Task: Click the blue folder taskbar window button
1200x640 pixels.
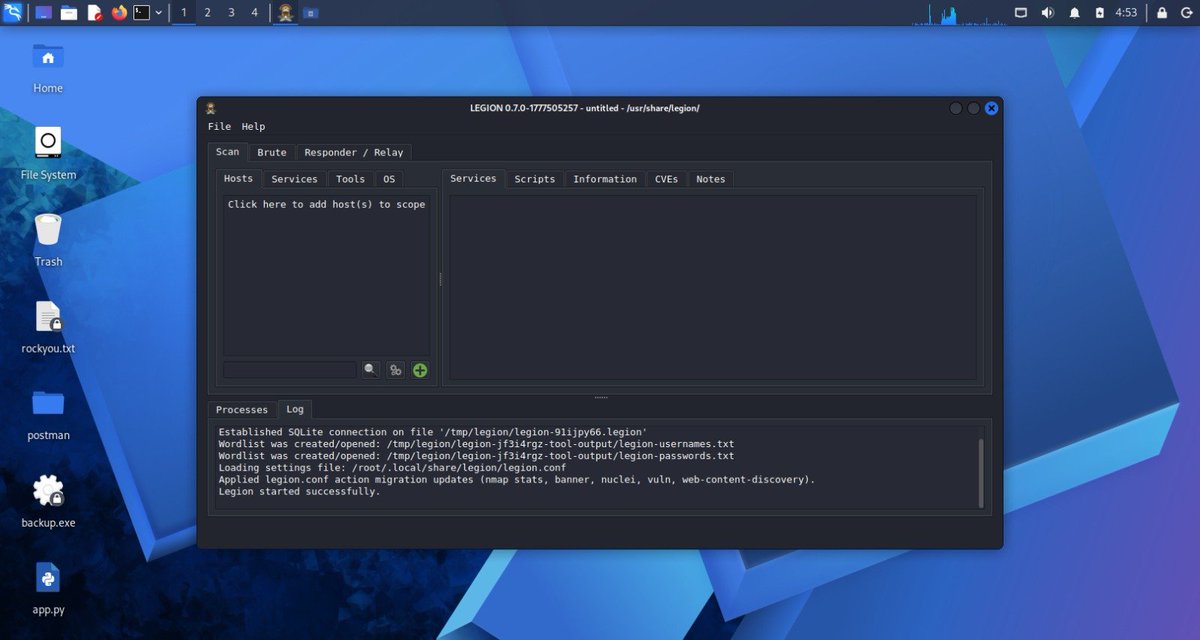Action: 311,13
